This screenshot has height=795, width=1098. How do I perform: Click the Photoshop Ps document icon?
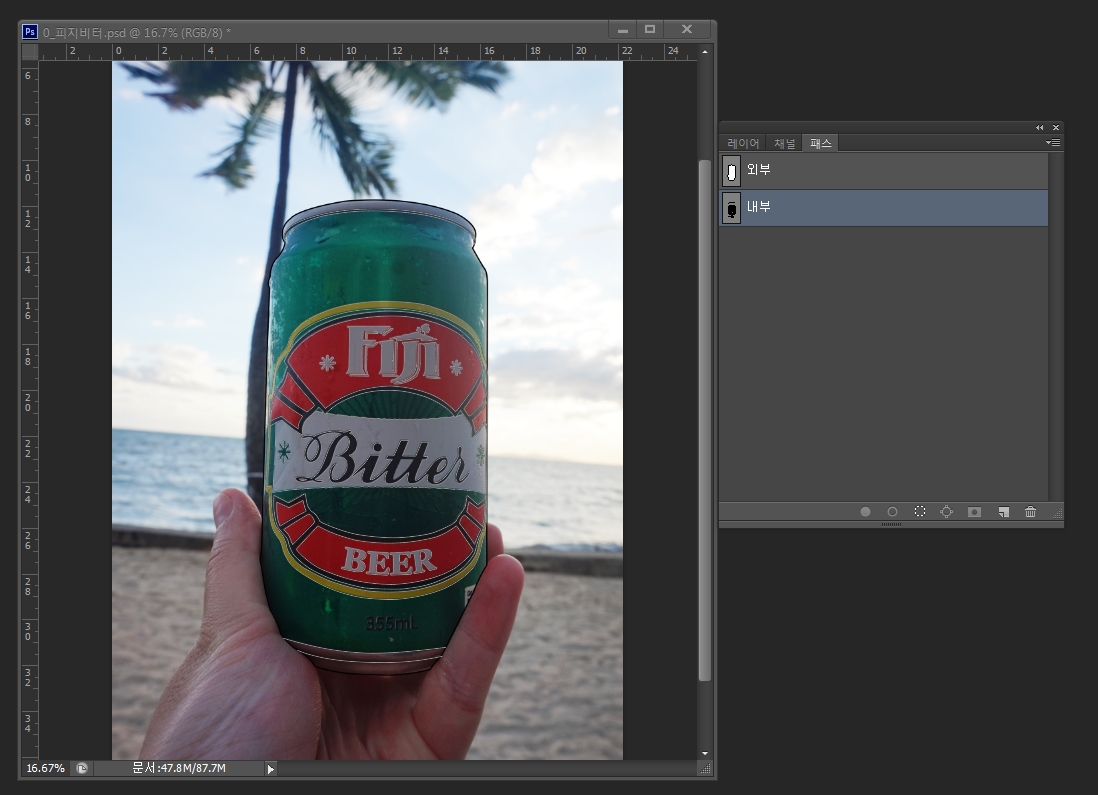[30, 32]
